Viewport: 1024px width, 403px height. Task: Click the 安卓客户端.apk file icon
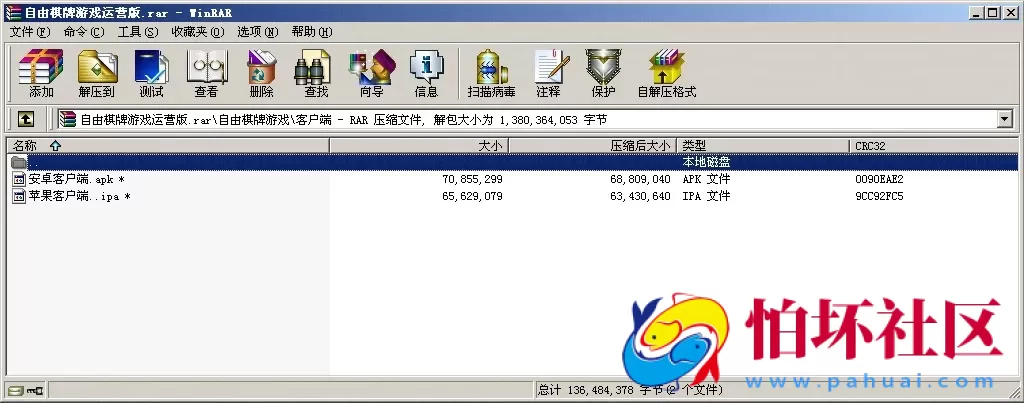pyautogui.click(x=19, y=179)
